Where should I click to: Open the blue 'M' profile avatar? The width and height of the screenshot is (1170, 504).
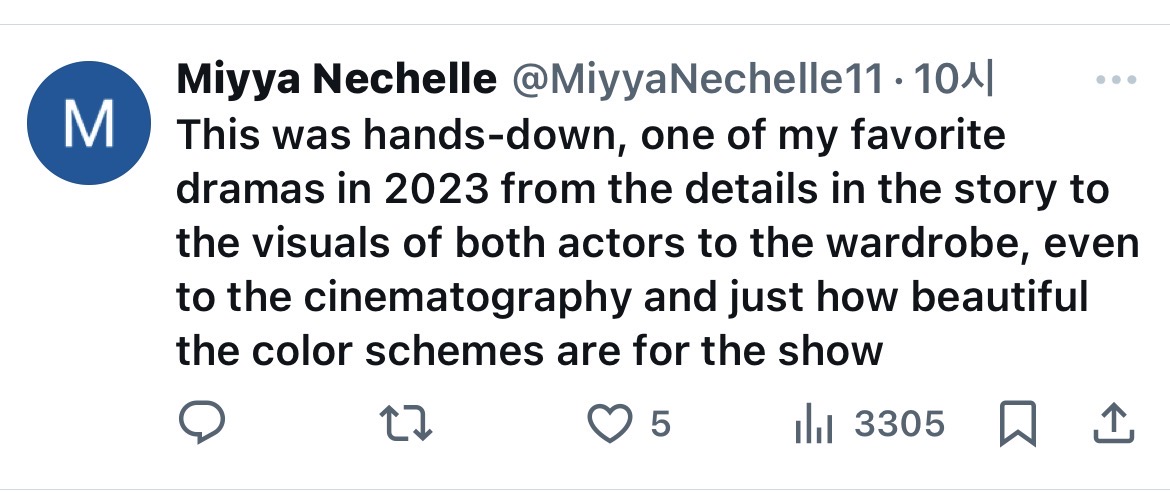[x=88, y=123]
